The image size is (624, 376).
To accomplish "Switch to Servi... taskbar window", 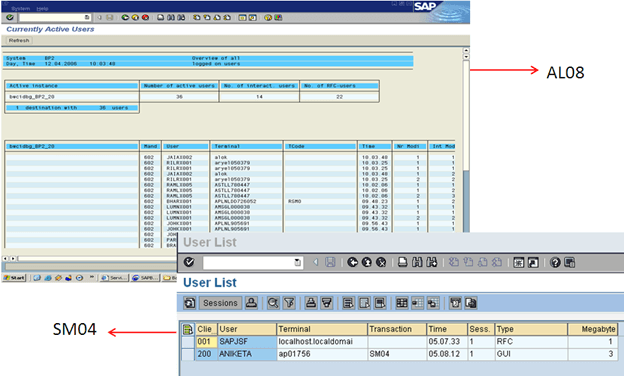I will [114, 278].
